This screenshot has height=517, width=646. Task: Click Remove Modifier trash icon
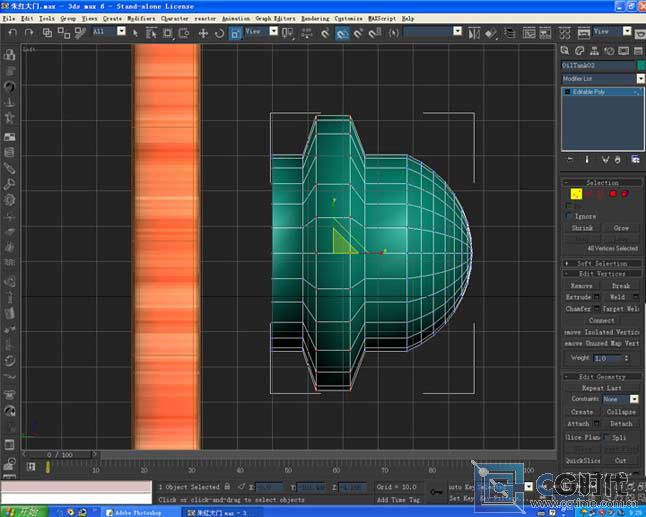(617, 159)
